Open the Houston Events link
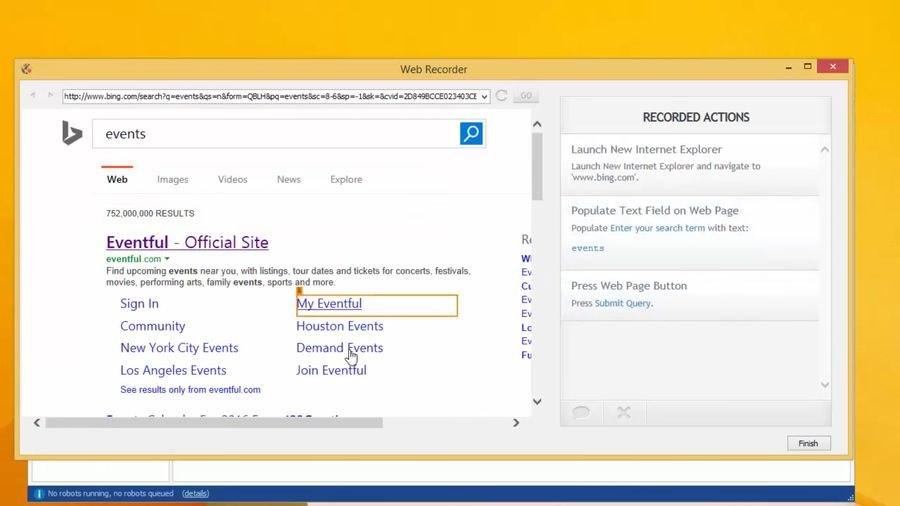Viewport: 900px width, 506px height. pos(340,326)
